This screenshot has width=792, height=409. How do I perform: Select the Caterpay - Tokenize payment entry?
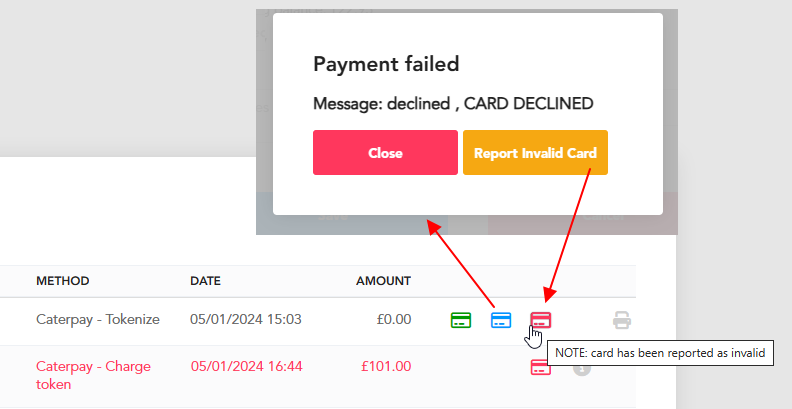click(x=98, y=319)
